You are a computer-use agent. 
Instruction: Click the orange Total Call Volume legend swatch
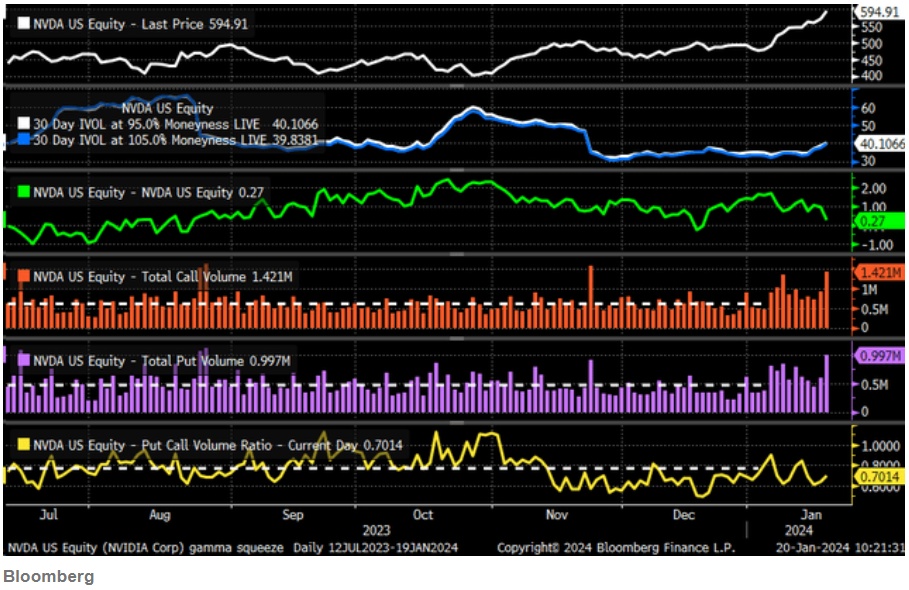click(23, 276)
